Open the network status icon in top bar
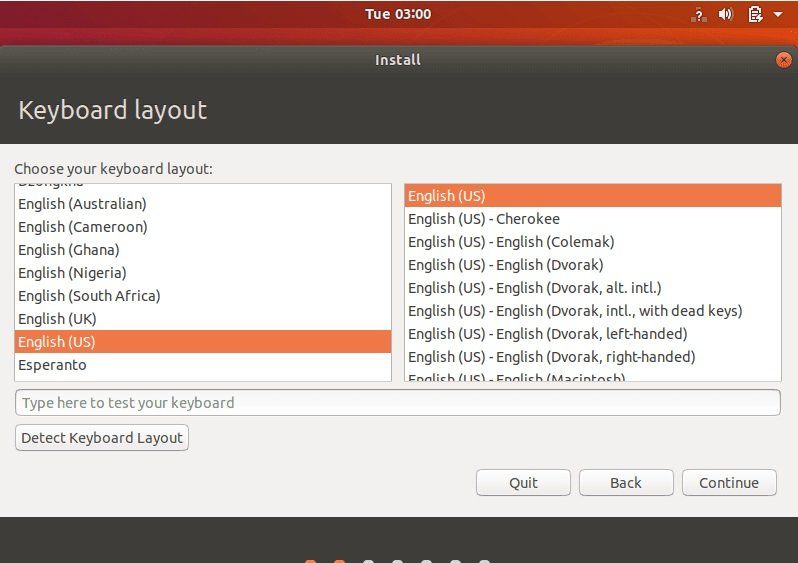Screen dimensions: 798x563 pos(699,15)
